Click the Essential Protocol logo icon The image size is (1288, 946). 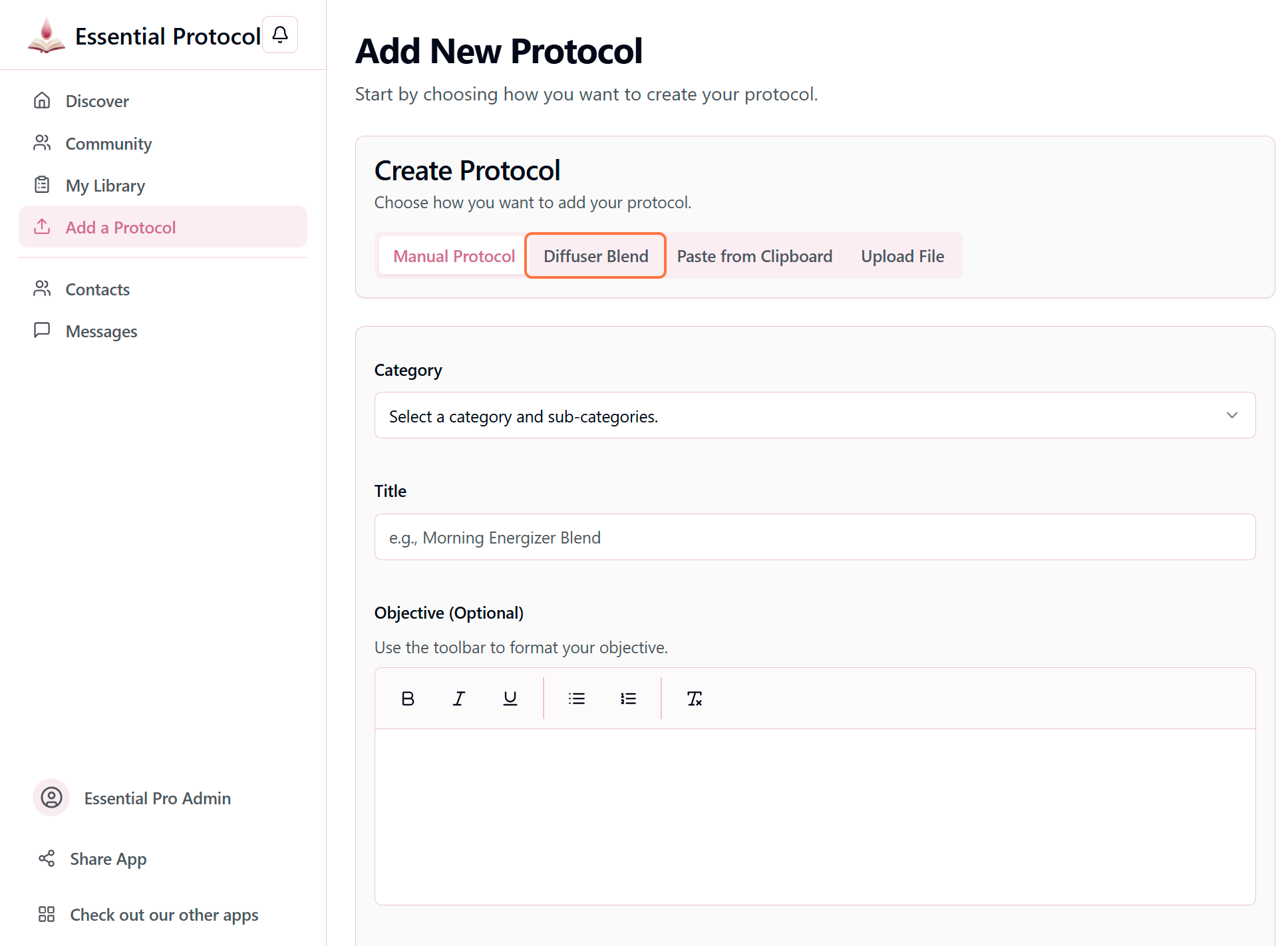click(47, 36)
